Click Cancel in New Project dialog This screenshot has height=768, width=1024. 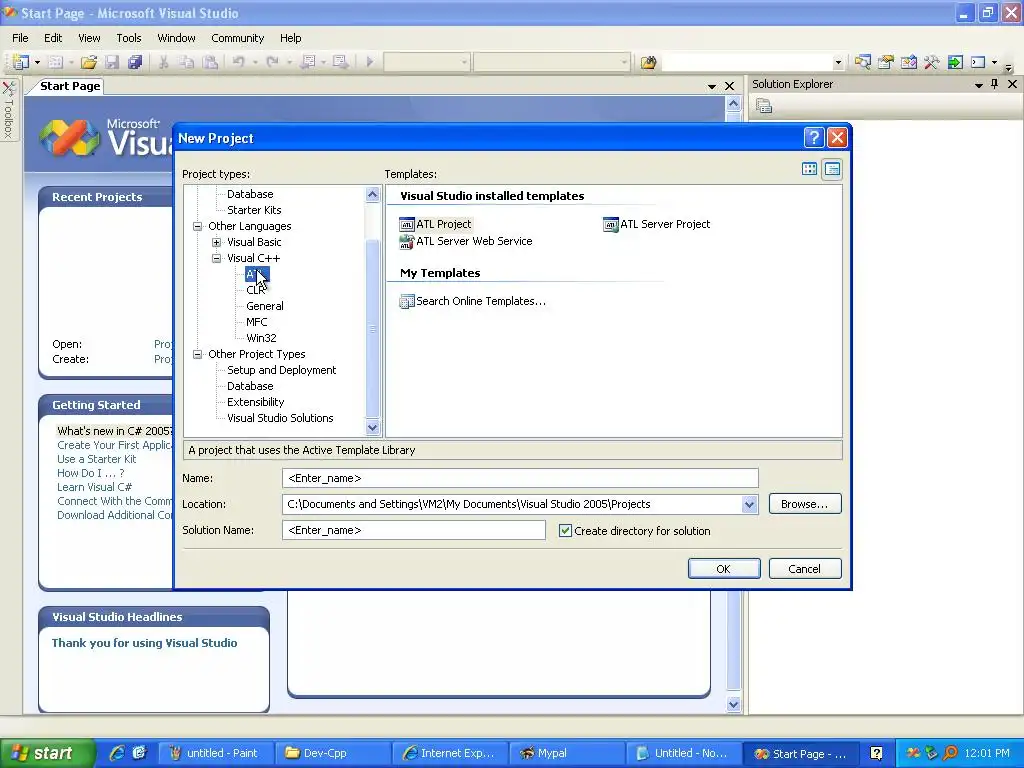click(805, 569)
